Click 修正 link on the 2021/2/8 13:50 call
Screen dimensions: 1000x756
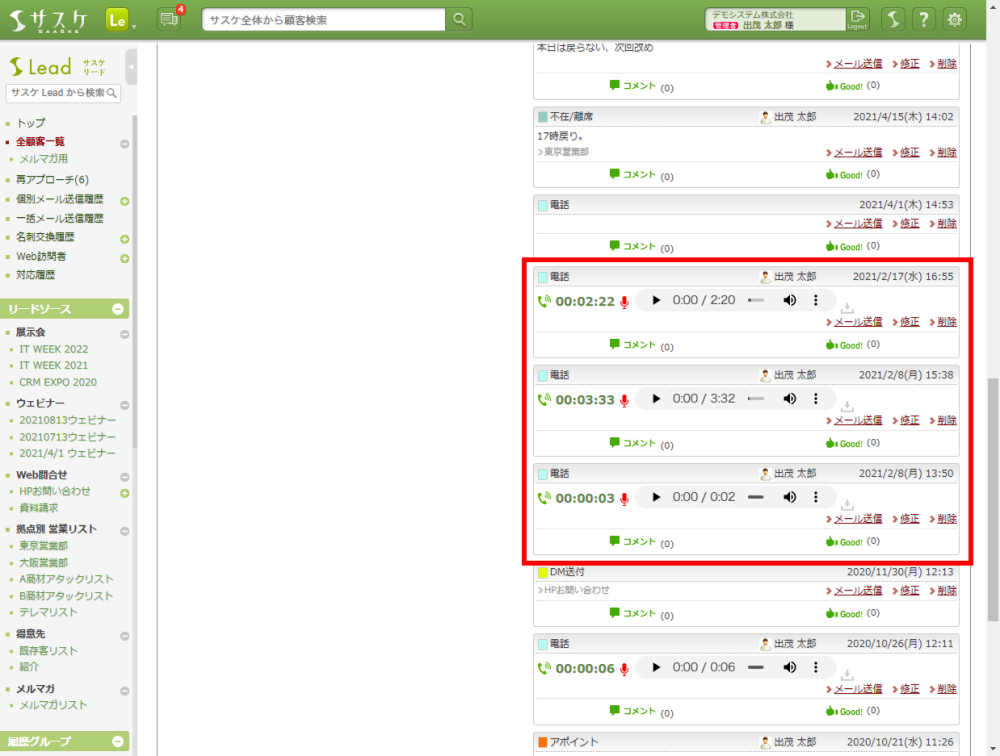(909, 519)
